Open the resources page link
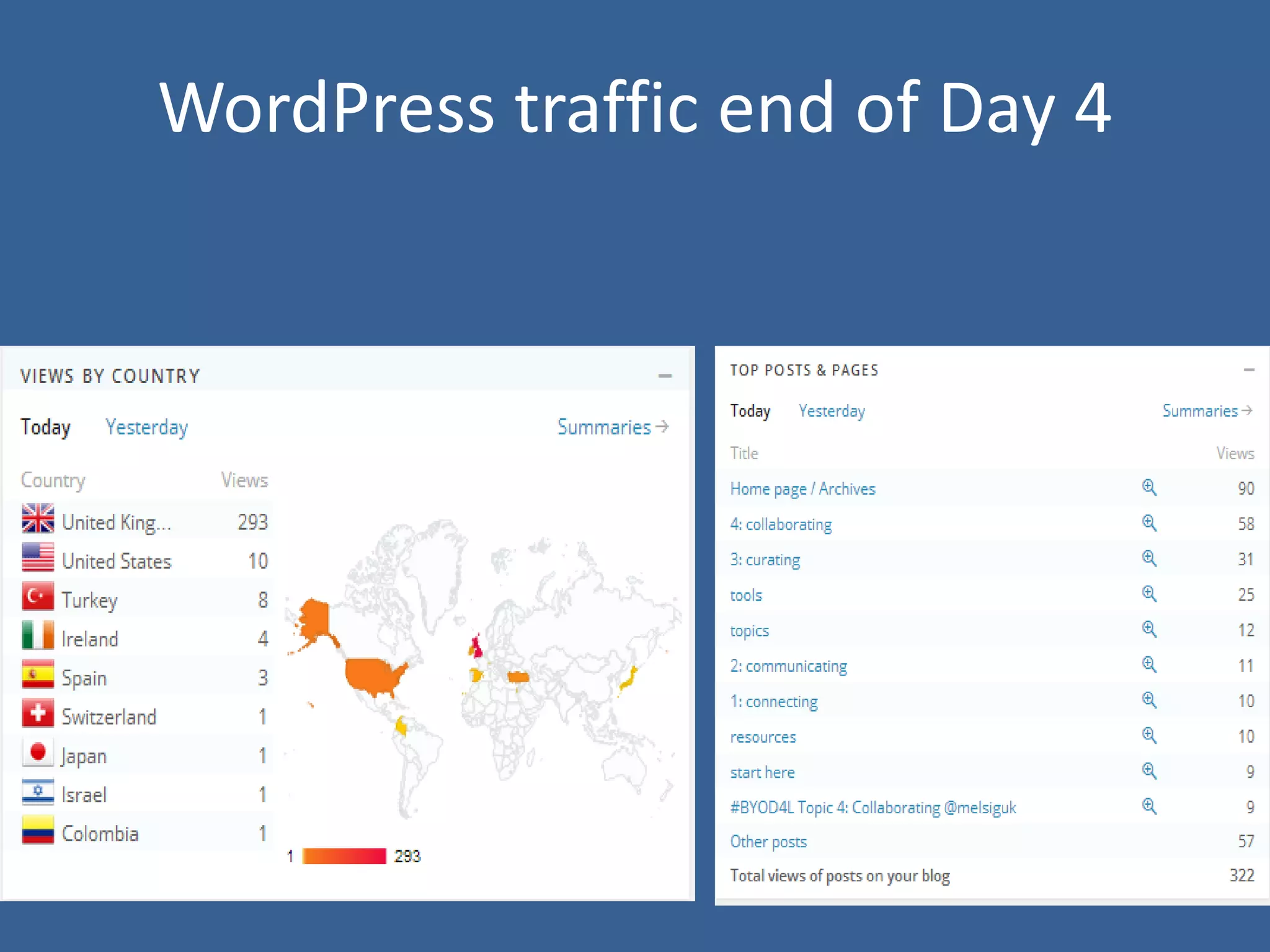Viewport: 1270px width, 952px height. point(763,737)
